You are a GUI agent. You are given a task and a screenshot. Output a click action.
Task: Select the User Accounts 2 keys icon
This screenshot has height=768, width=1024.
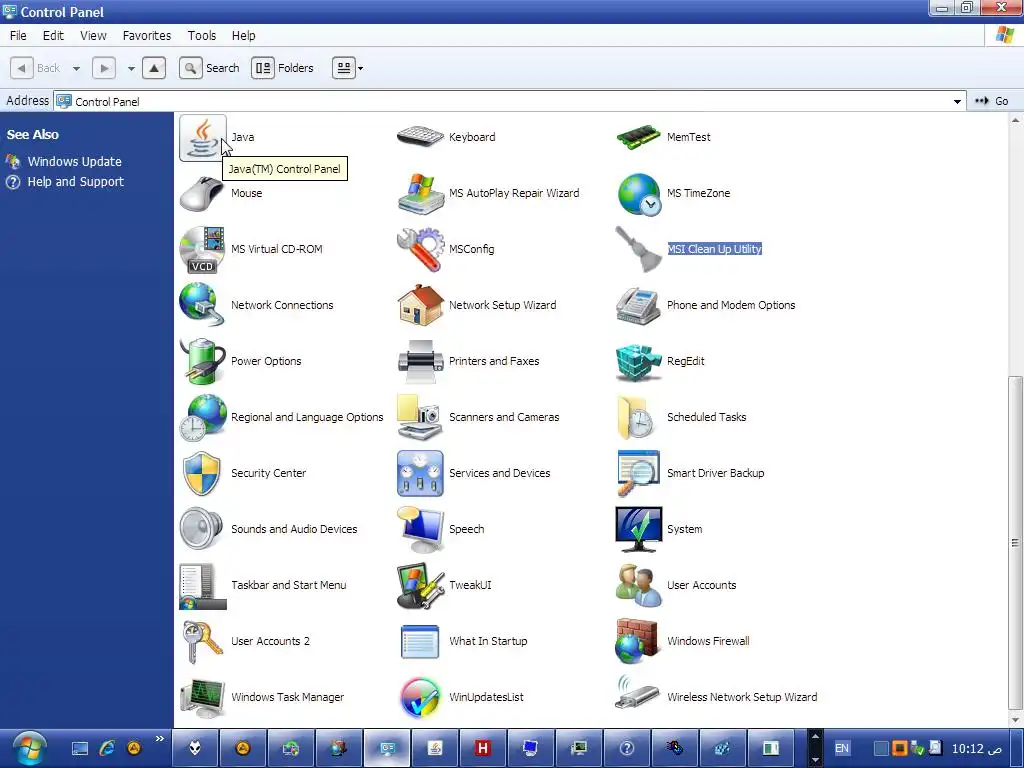(x=202, y=641)
